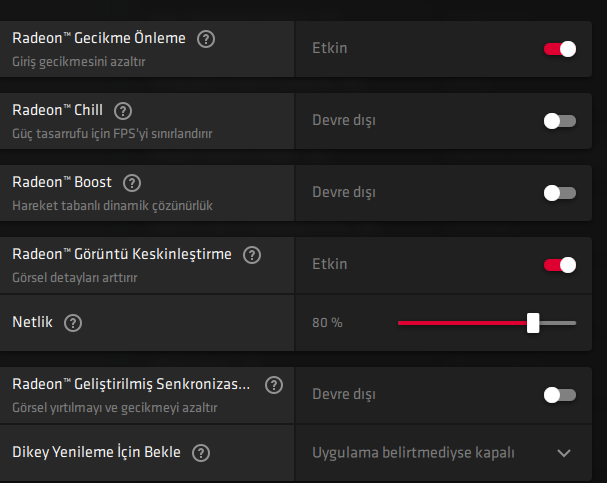Click the Netlik slider handle

click(533, 323)
